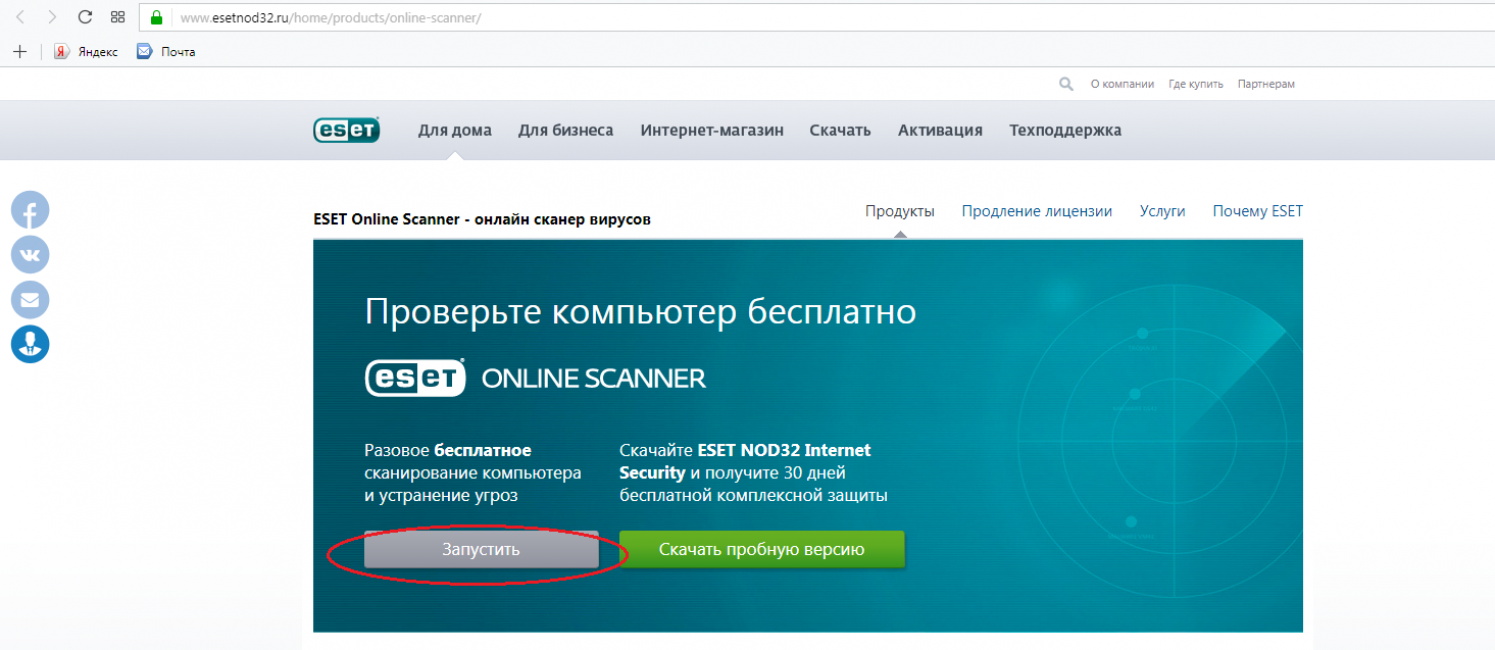Open the Где купить link

tap(1195, 84)
